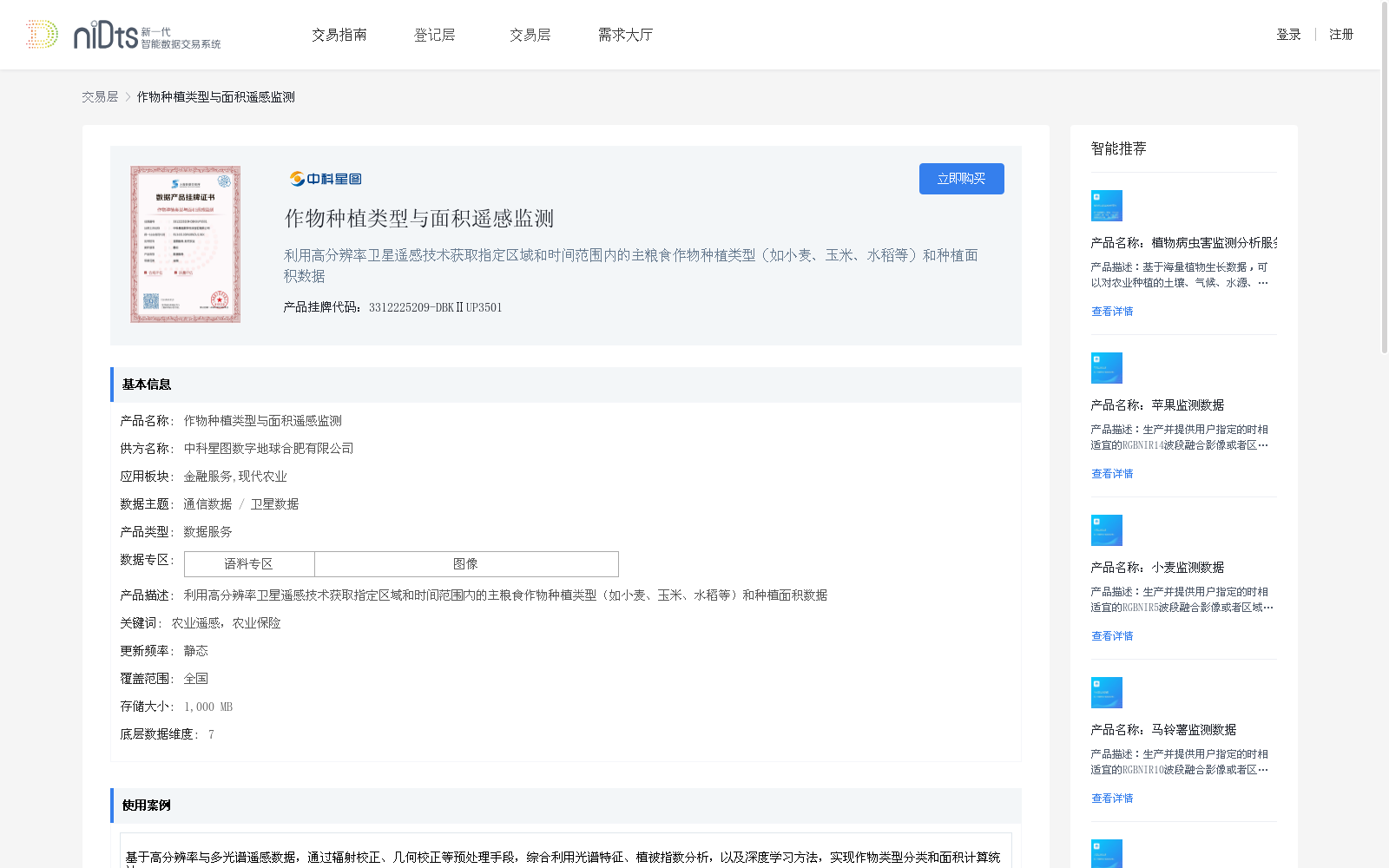The width and height of the screenshot is (1389, 868).
Task: Click the 静态 update frequency value
Action: [x=195, y=651]
